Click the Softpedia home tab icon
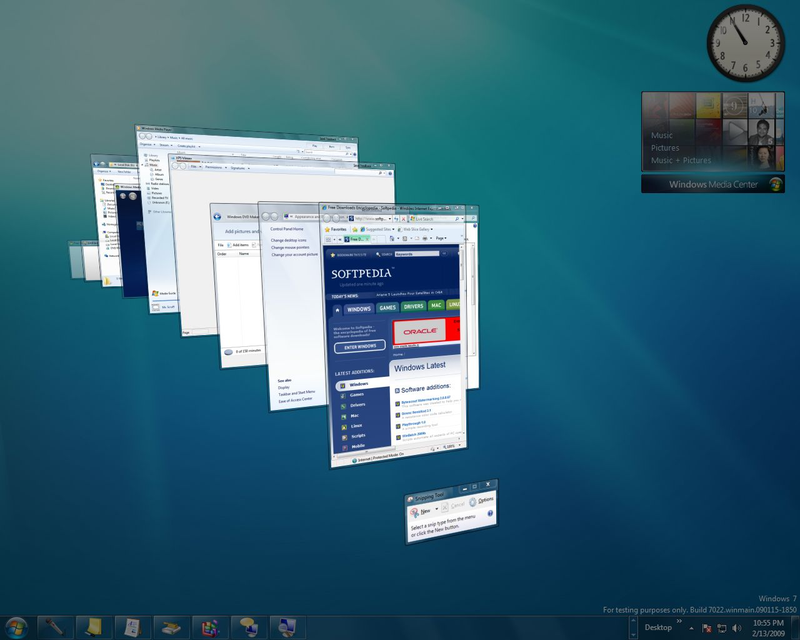800x640 pixels. (337, 310)
